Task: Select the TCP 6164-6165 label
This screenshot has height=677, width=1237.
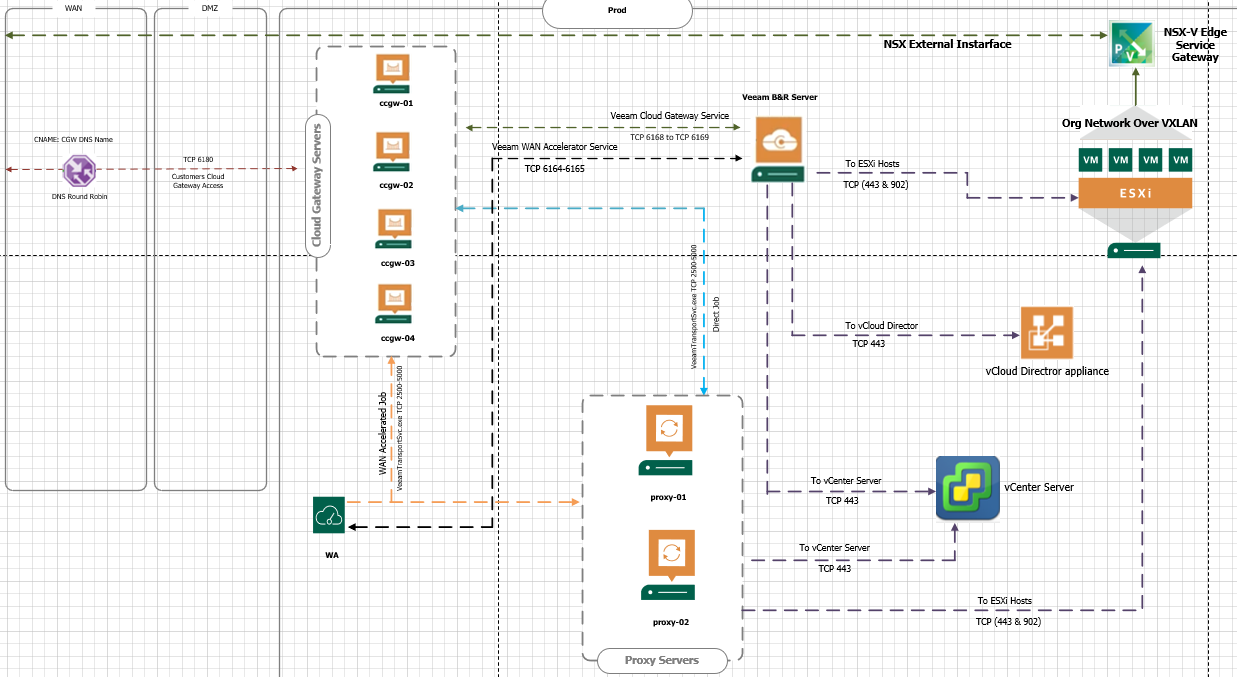Action: [554, 169]
